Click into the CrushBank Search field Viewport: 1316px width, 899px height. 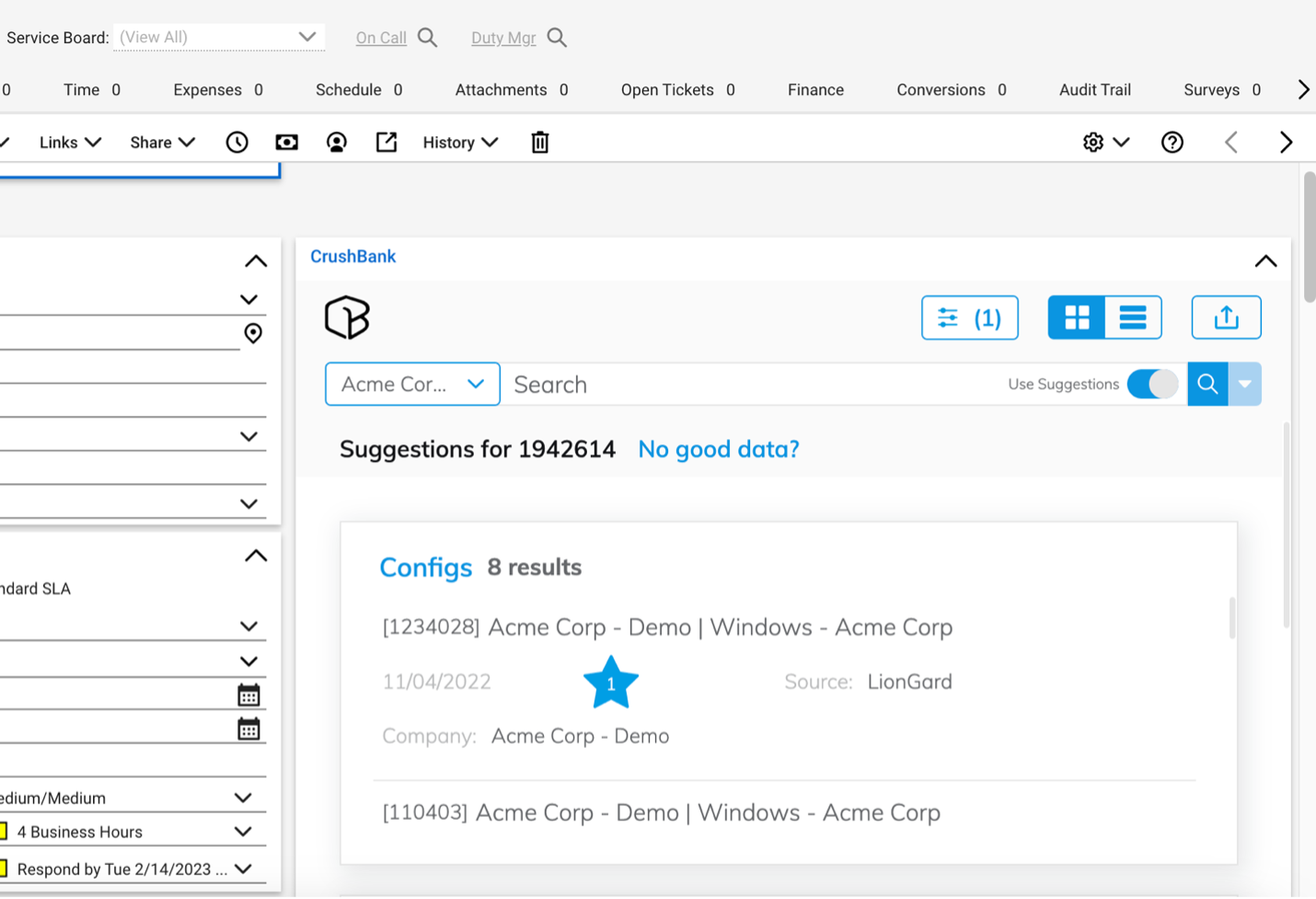(755, 384)
